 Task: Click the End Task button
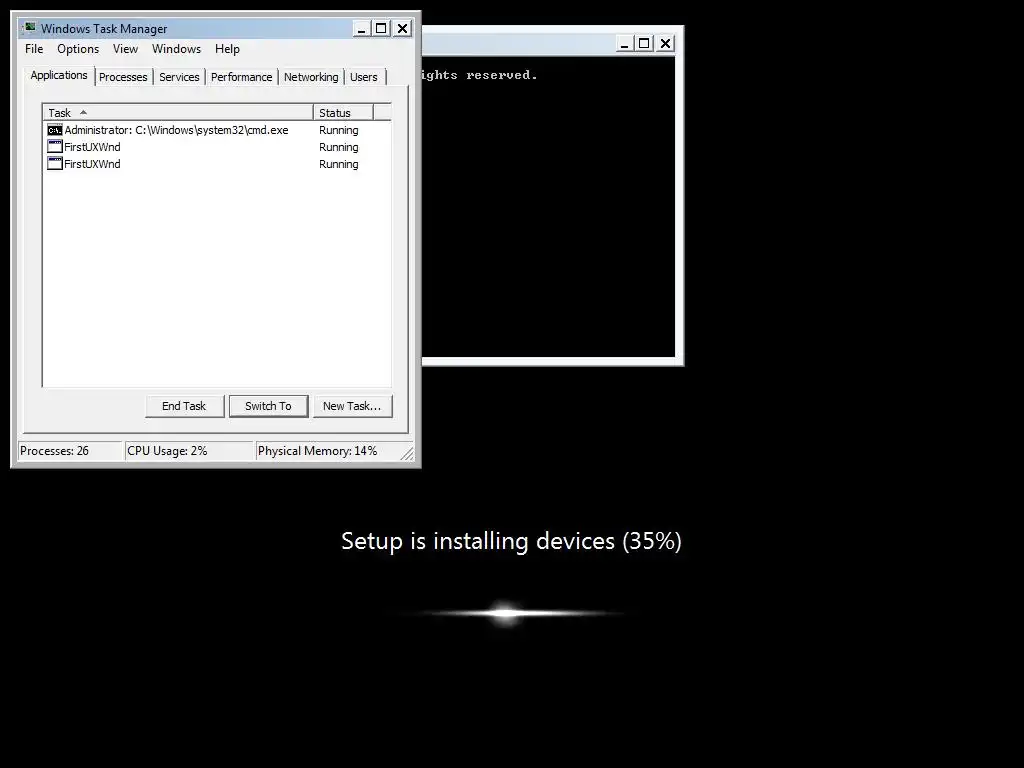click(184, 406)
